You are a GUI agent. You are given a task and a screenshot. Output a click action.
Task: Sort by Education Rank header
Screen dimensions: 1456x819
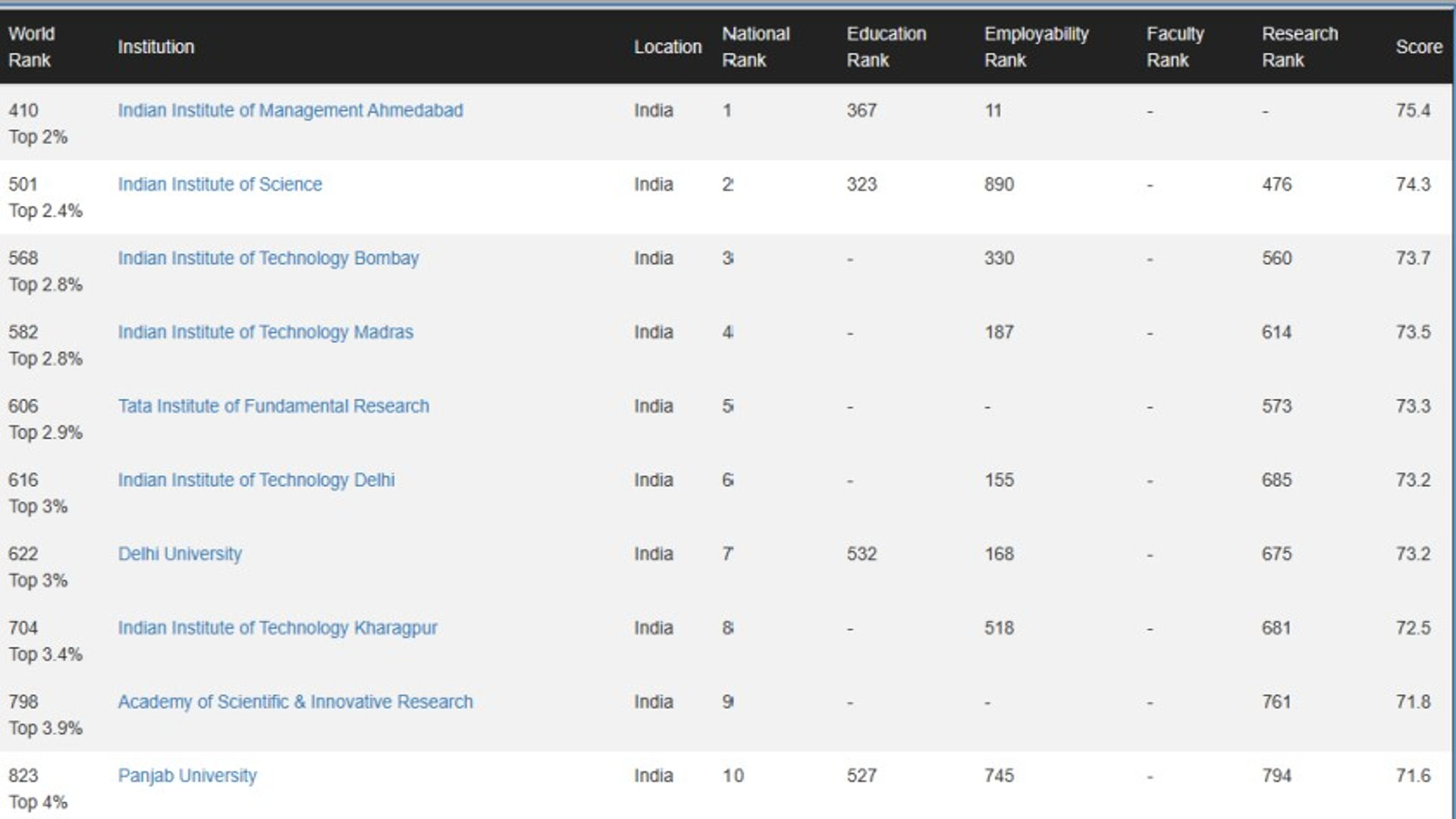tap(886, 47)
